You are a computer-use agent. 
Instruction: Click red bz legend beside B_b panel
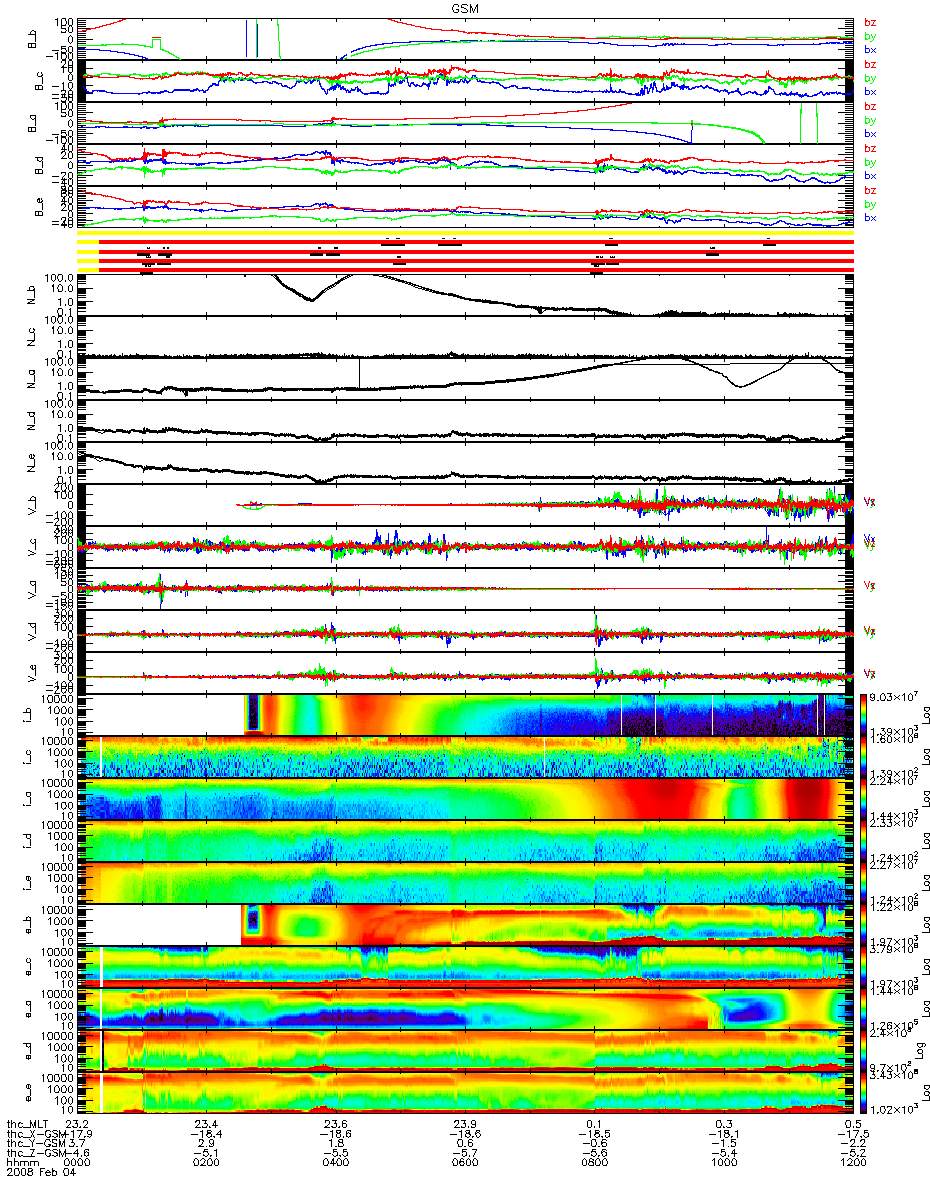[x=870, y=22]
